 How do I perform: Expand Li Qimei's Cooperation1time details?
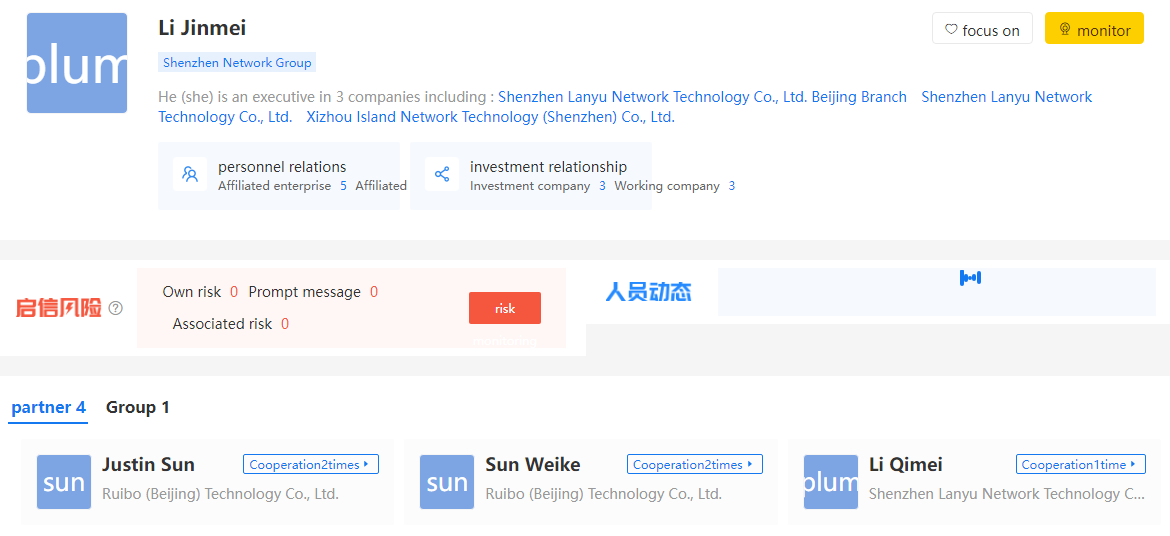(x=1080, y=464)
